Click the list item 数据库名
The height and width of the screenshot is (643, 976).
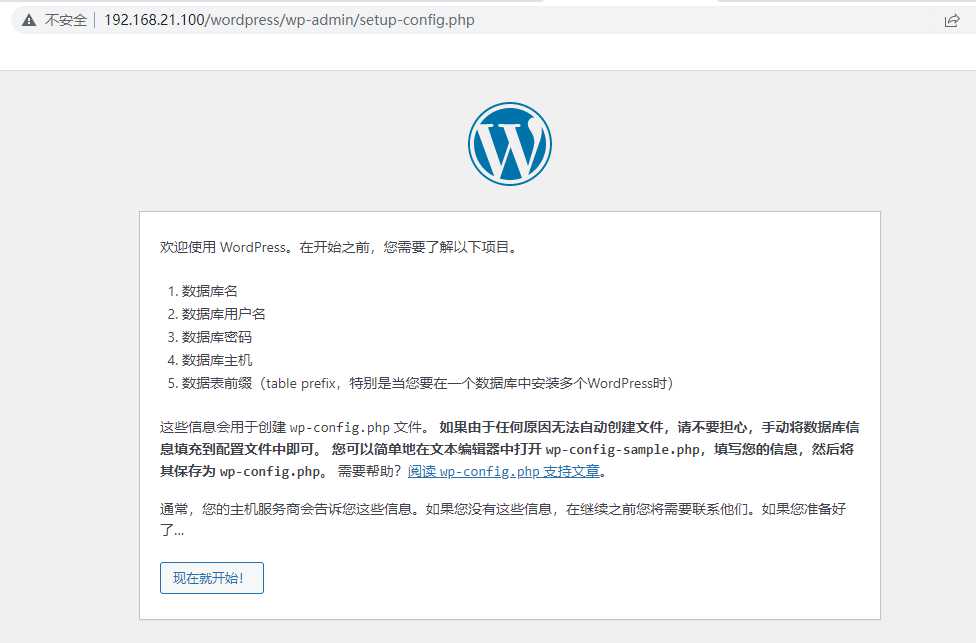pyautogui.click(x=210, y=291)
